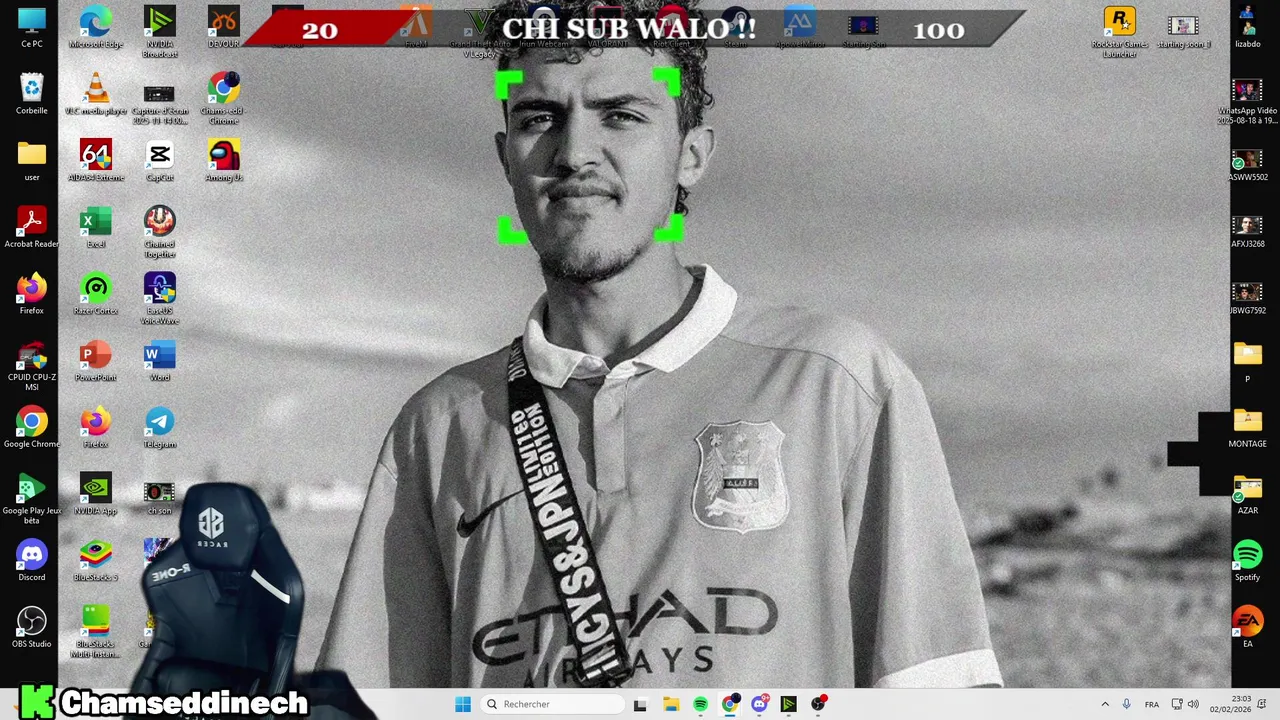Launch the Telegram desktop shortcut

(160, 427)
